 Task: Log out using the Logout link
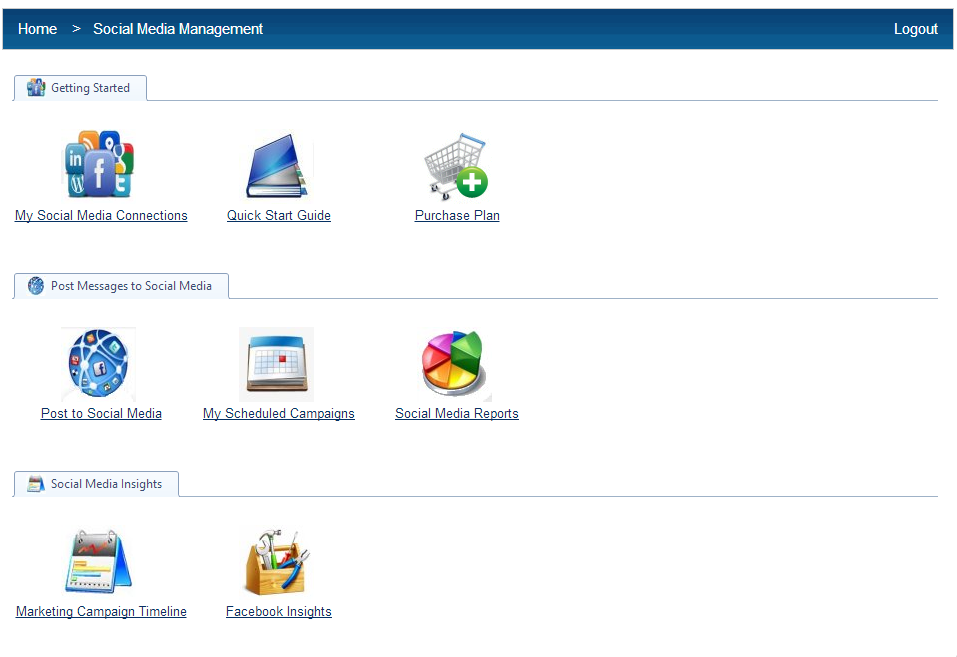click(915, 29)
